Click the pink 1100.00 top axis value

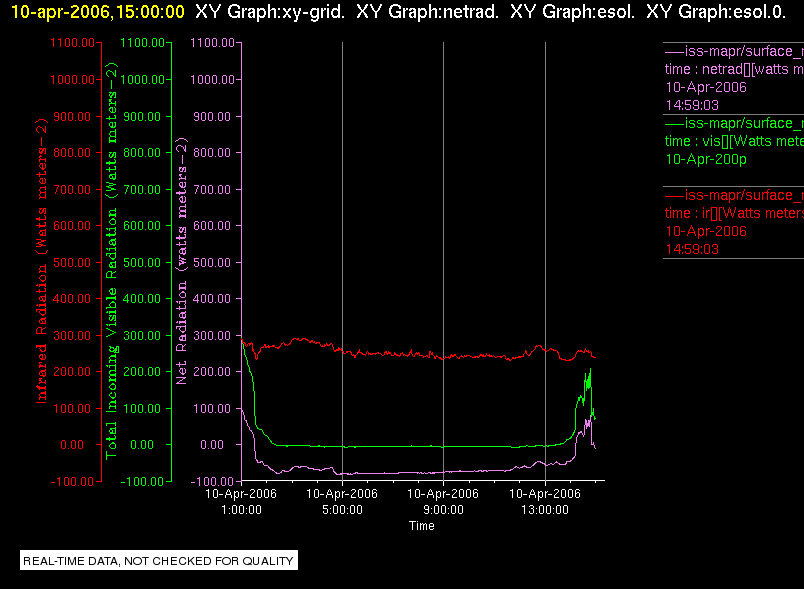212,43
